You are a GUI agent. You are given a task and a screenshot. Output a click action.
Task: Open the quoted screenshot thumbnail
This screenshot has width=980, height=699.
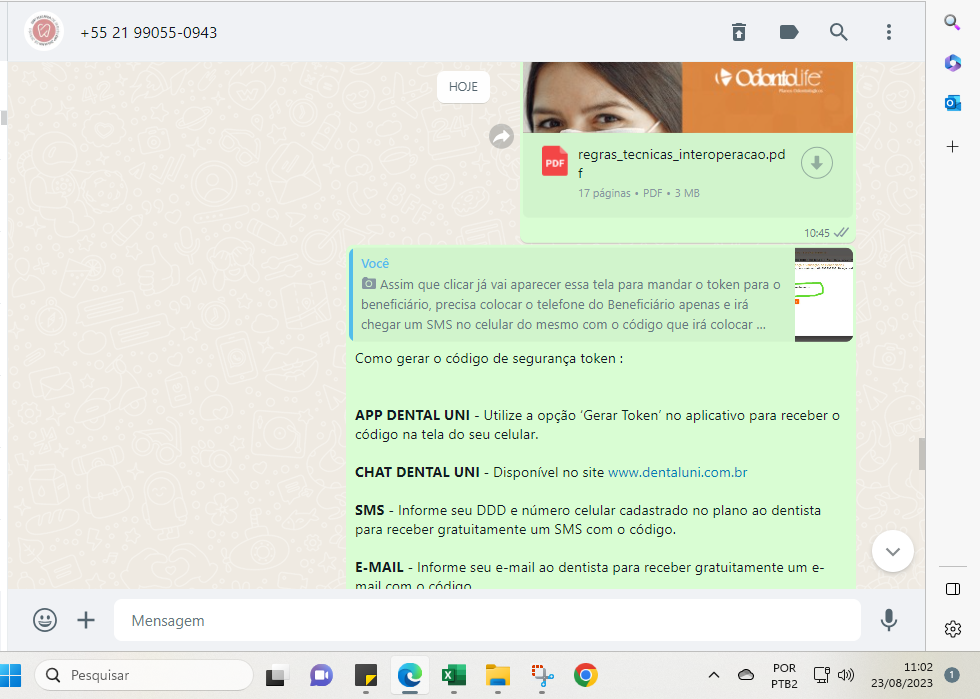coord(824,294)
